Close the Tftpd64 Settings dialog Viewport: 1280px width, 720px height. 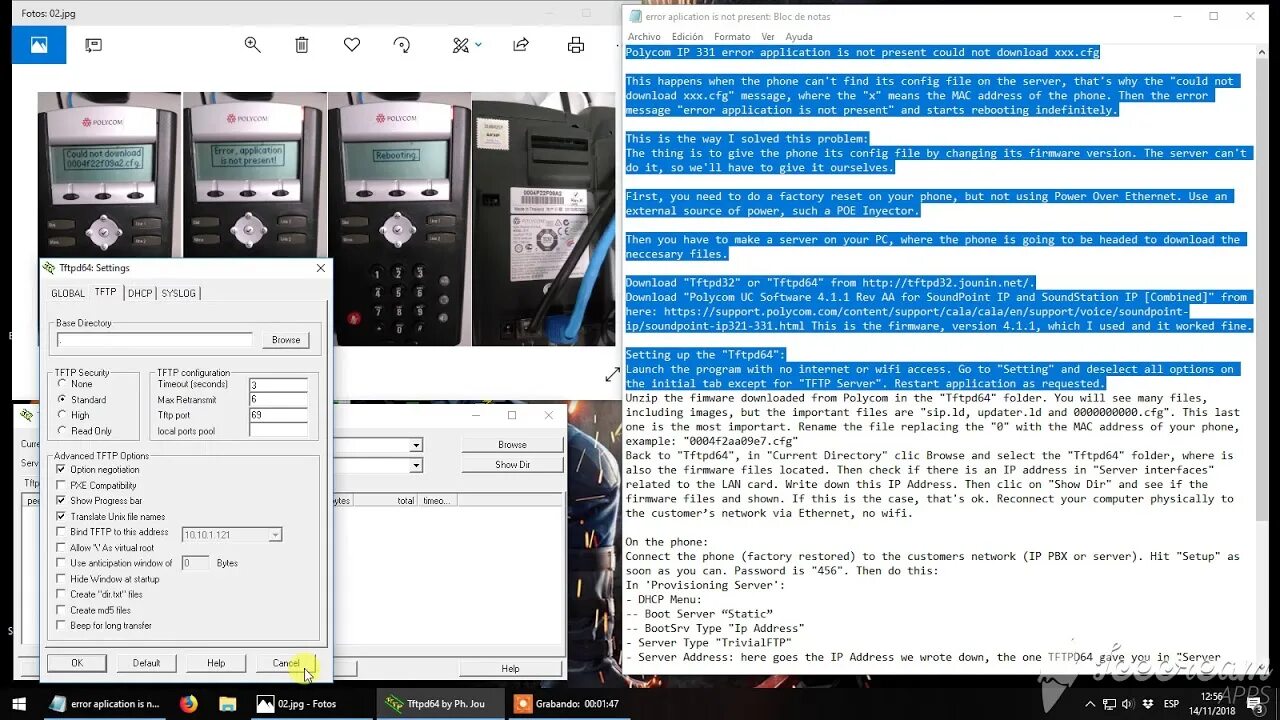point(321,268)
